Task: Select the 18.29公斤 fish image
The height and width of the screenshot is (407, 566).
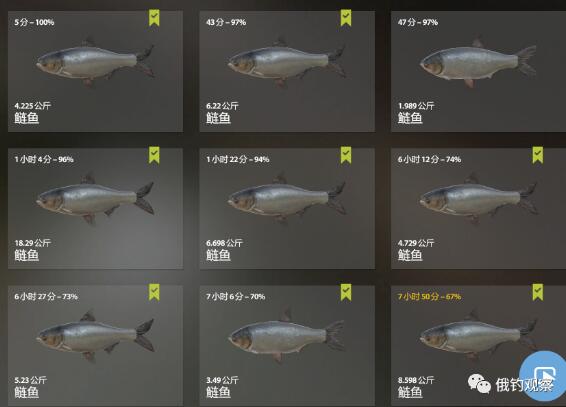Action: point(95,199)
